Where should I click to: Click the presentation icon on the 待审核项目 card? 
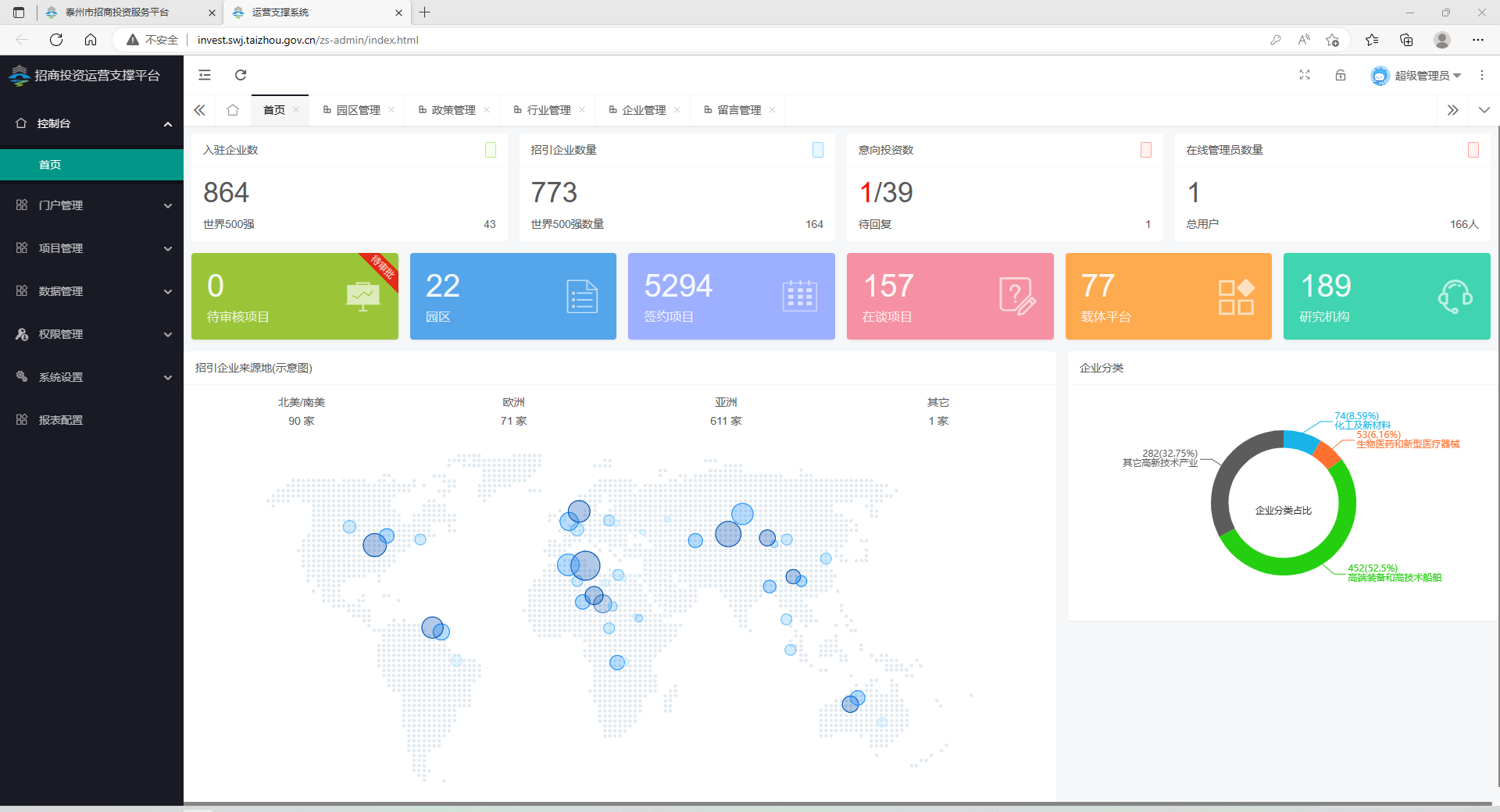[x=362, y=296]
